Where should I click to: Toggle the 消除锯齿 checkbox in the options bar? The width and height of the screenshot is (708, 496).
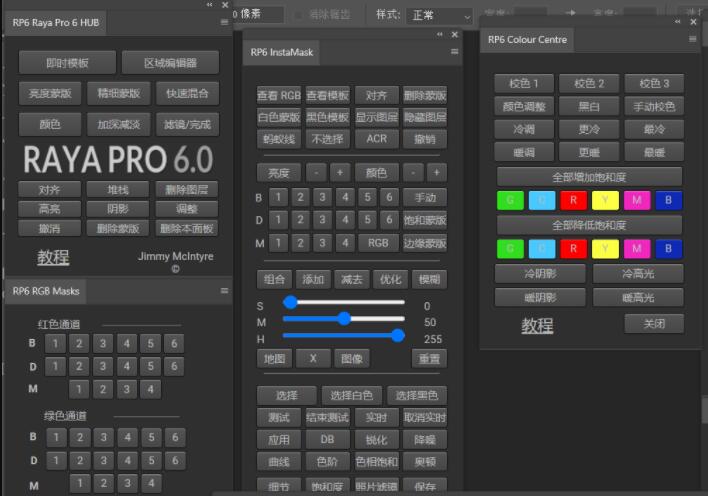pos(299,16)
